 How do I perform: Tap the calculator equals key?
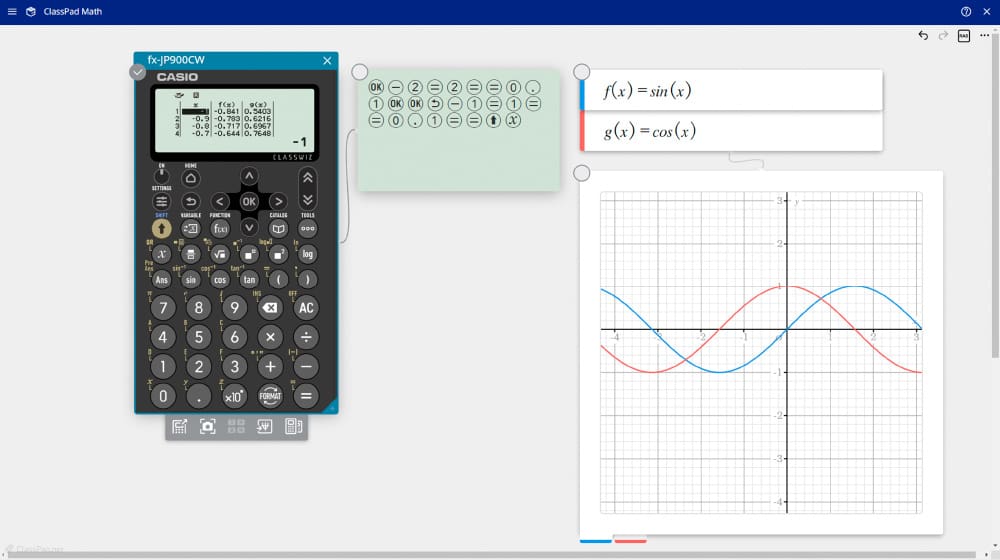306,396
